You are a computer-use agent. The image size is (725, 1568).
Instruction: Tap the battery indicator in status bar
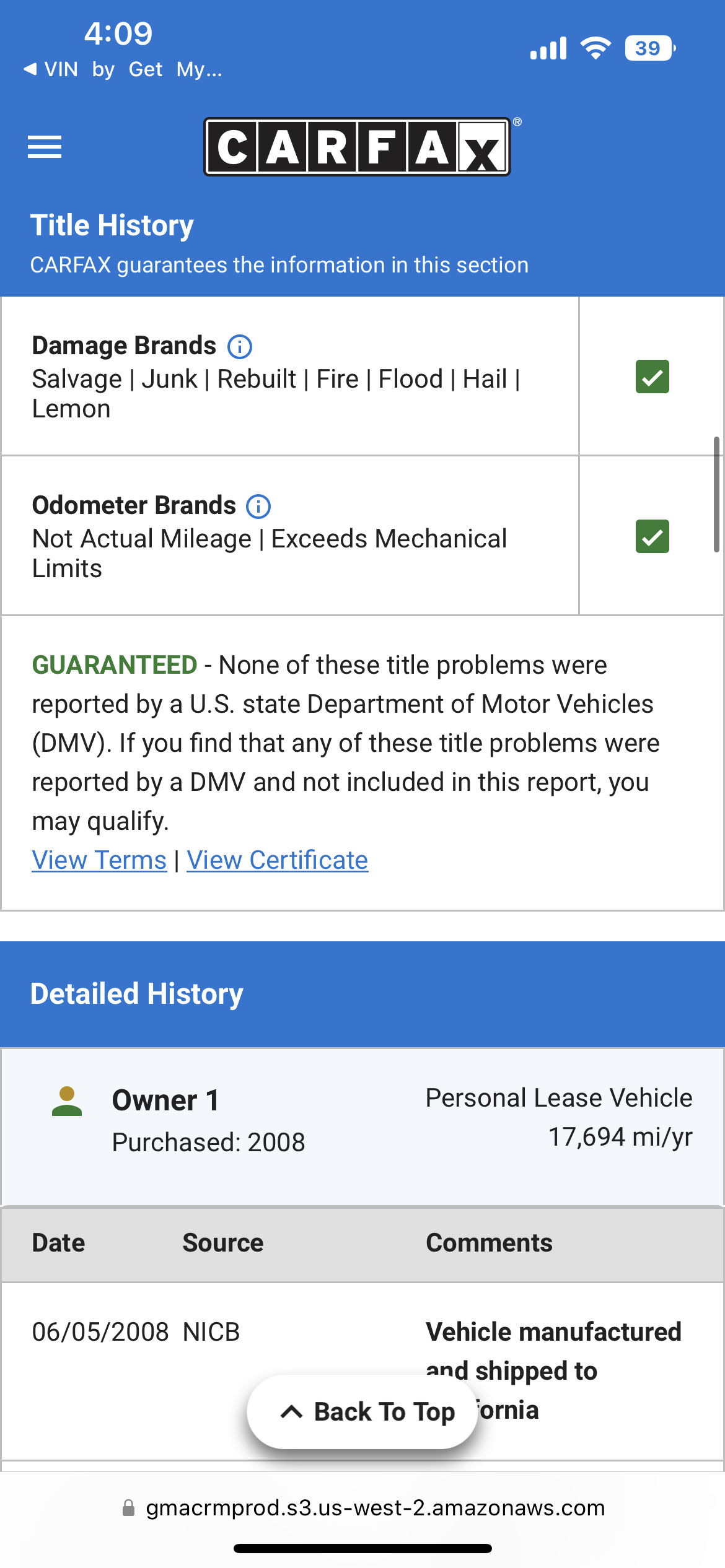pyautogui.click(x=649, y=48)
